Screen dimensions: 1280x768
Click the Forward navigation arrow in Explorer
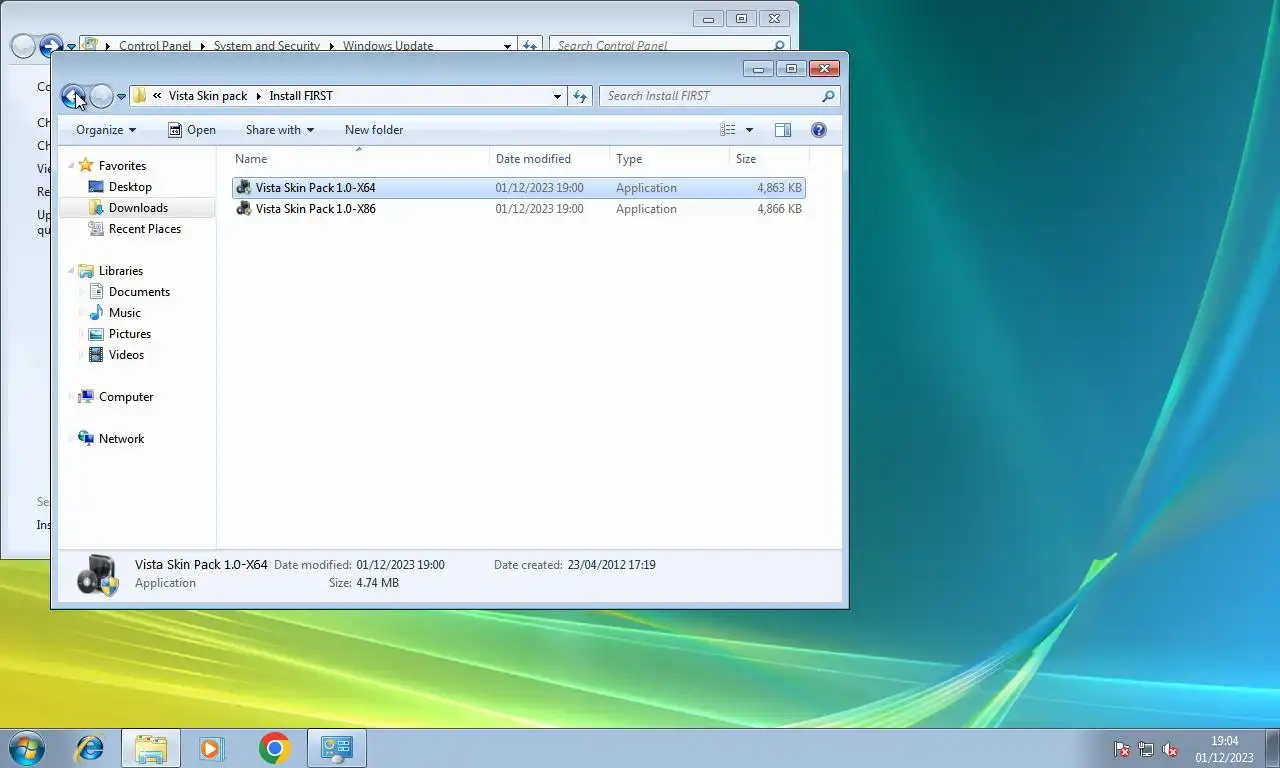coord(101,96)
